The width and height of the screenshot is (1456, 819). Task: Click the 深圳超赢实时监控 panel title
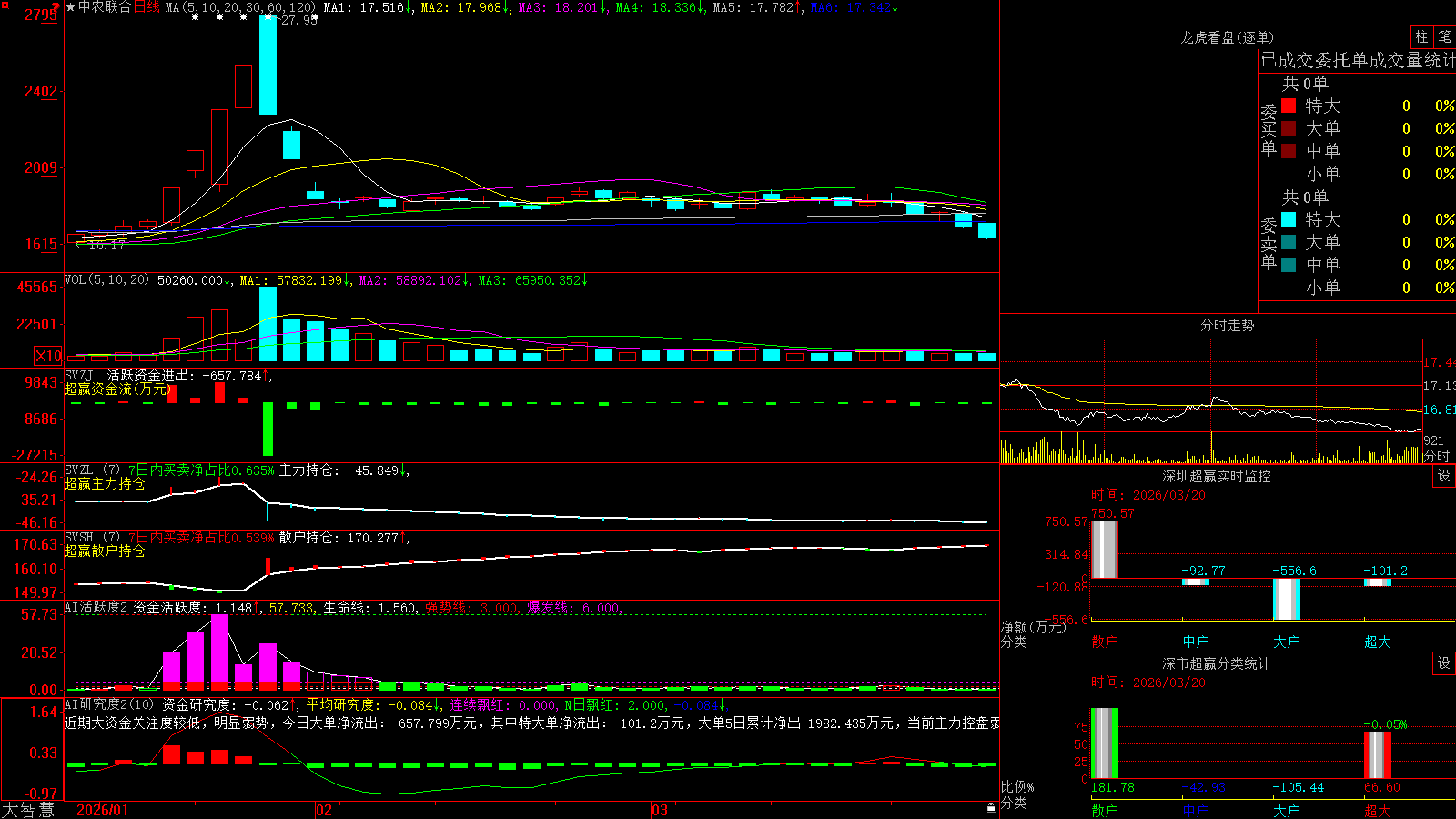[x=1216, y=476]
